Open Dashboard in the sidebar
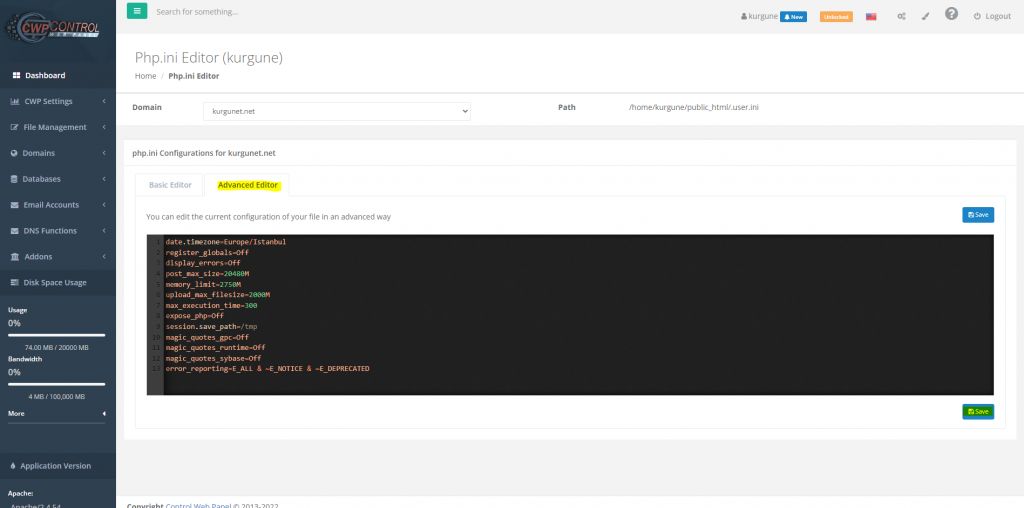Image resolution: width=1024 pixels, height=508 pixels. [x=57, y=76]
